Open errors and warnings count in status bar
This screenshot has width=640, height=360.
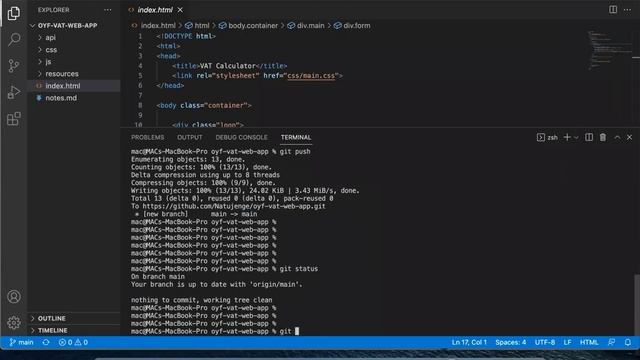73,342
